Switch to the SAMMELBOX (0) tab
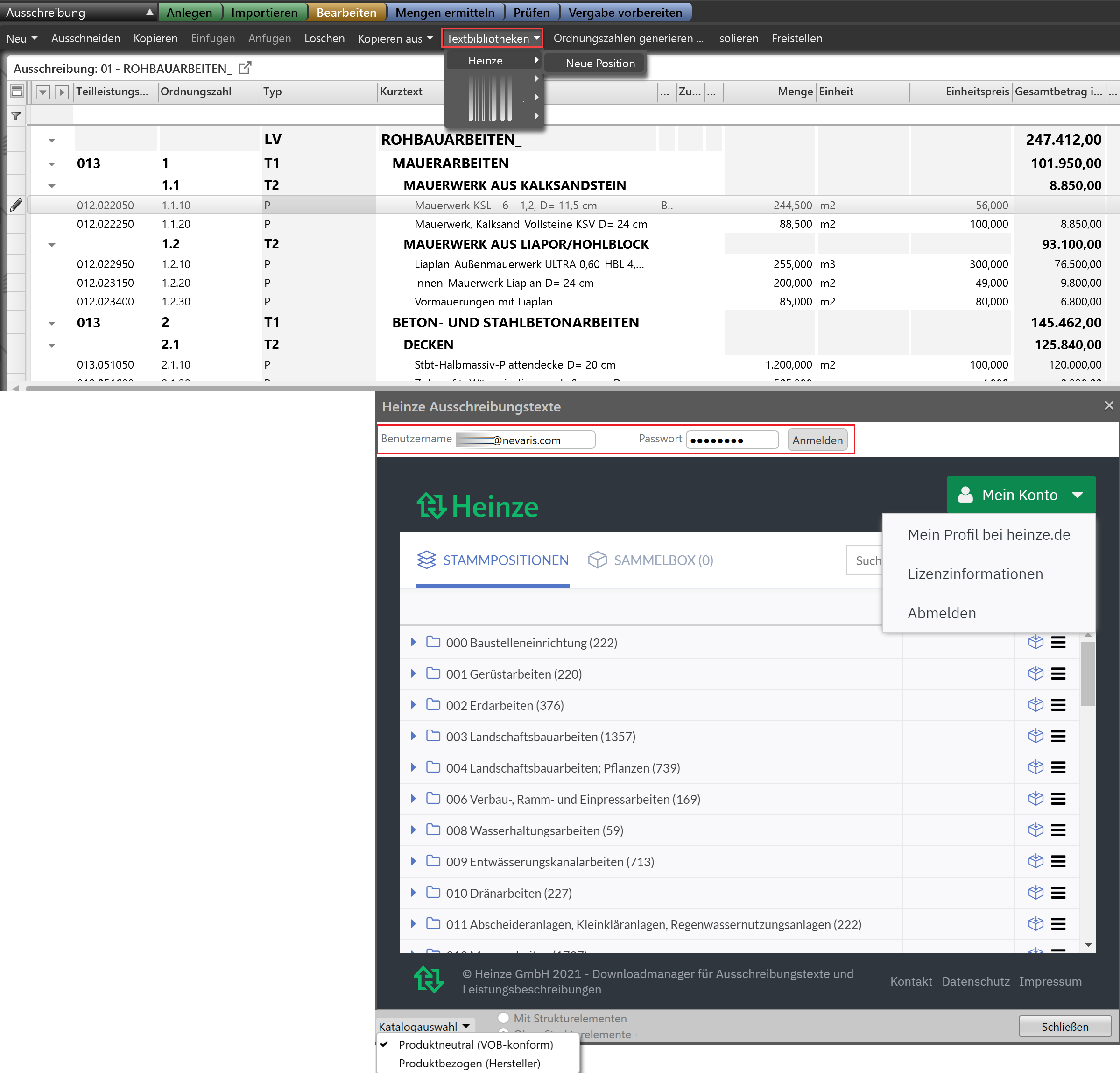 [x=651, y=561]
